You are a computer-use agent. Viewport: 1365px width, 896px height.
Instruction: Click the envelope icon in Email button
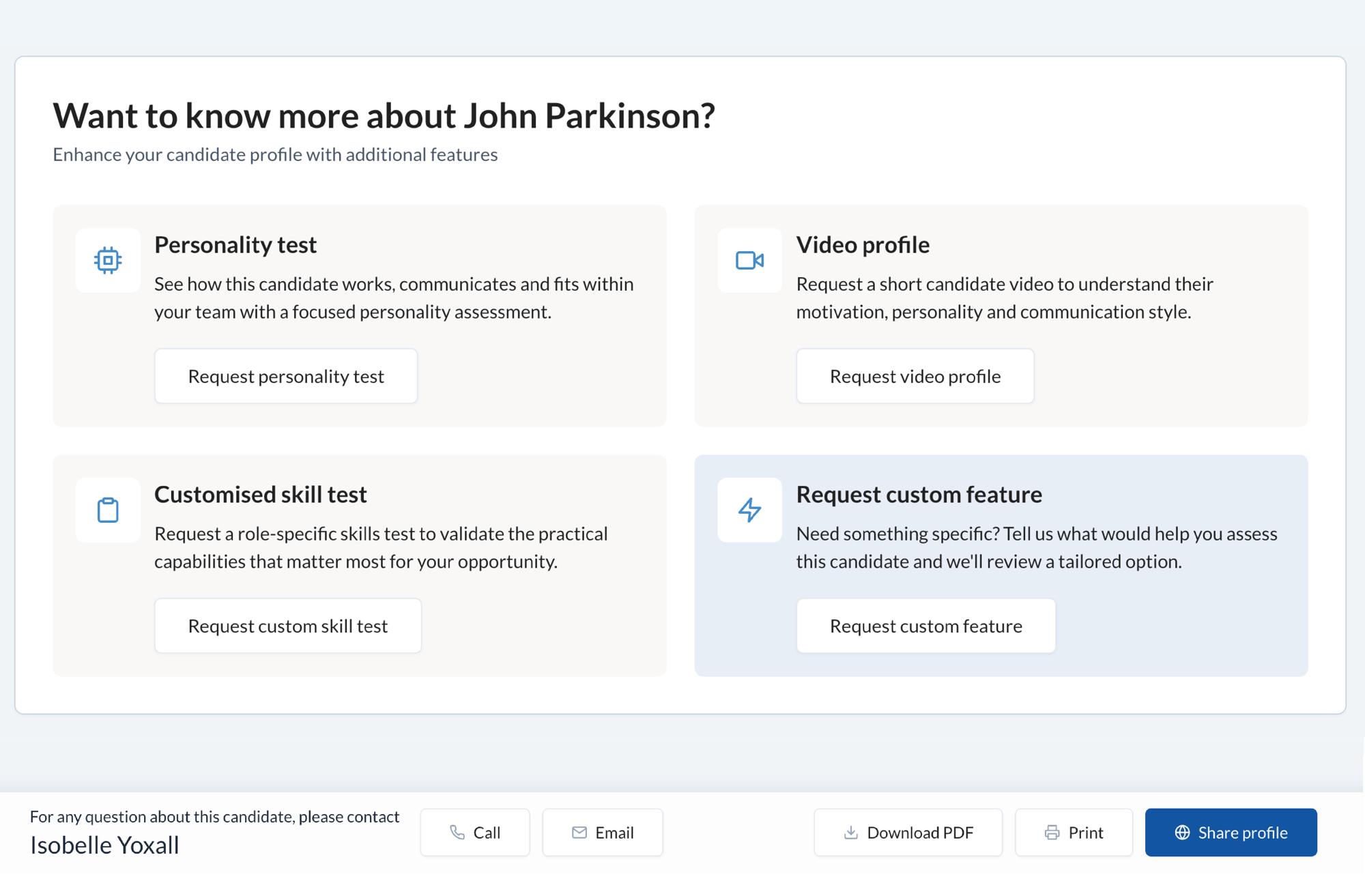click(579, 832)
